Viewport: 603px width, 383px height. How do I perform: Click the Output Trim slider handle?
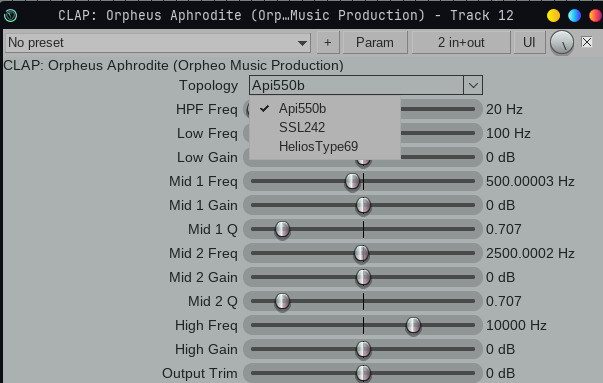[x=363, y=373]
